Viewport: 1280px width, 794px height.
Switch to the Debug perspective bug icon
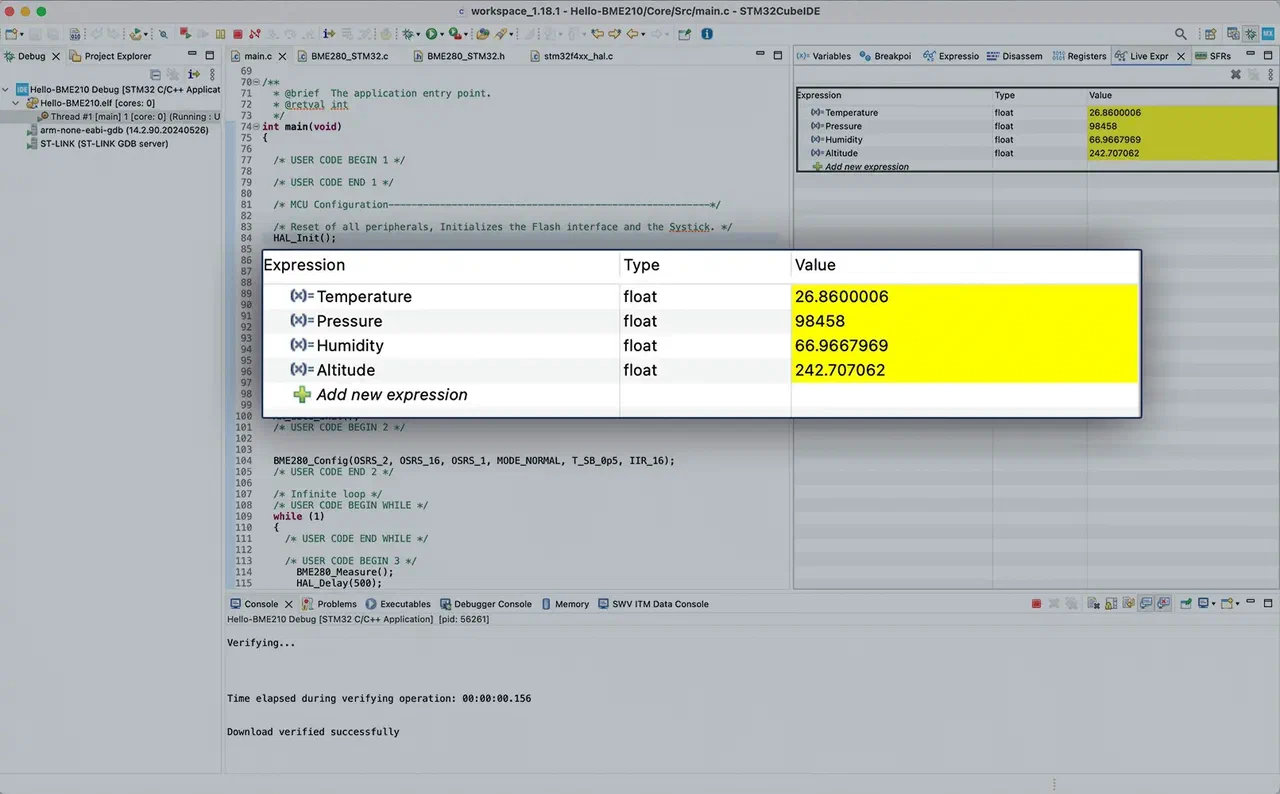(x=1250, y=34)
